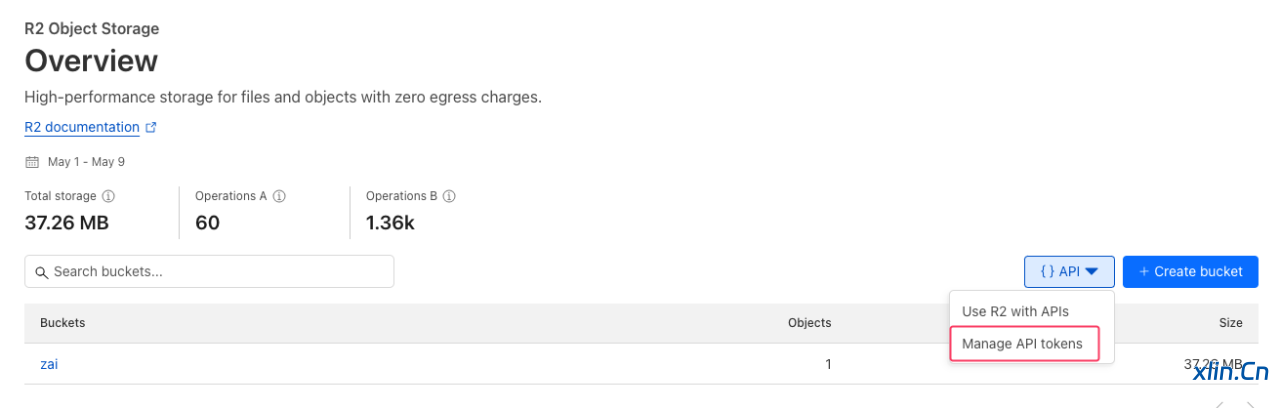Show the Operations A info tooltip icon

[x=279, y=196]
